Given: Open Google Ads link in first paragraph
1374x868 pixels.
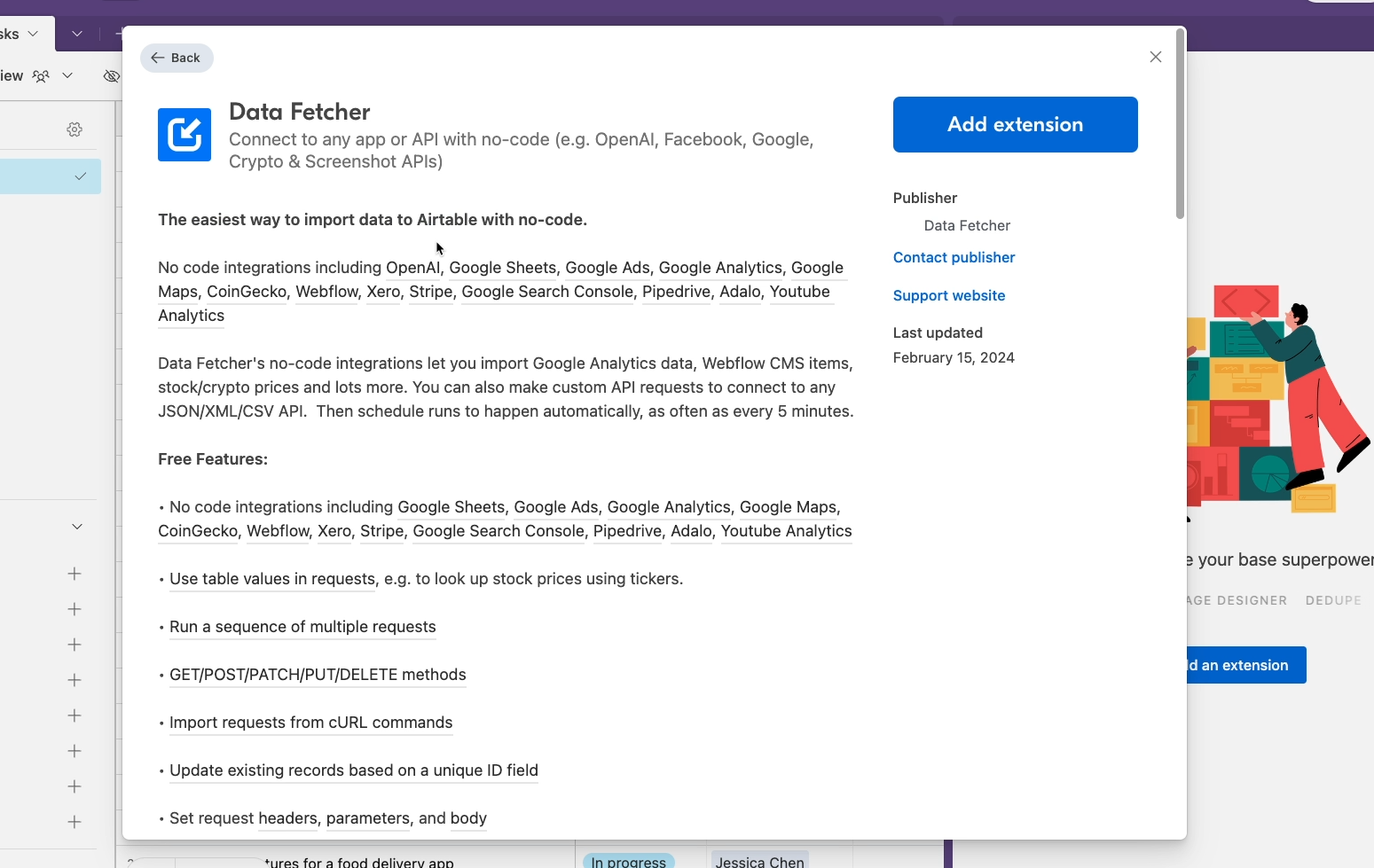Looking at the screenshot, I should click(x=608, y=268).
